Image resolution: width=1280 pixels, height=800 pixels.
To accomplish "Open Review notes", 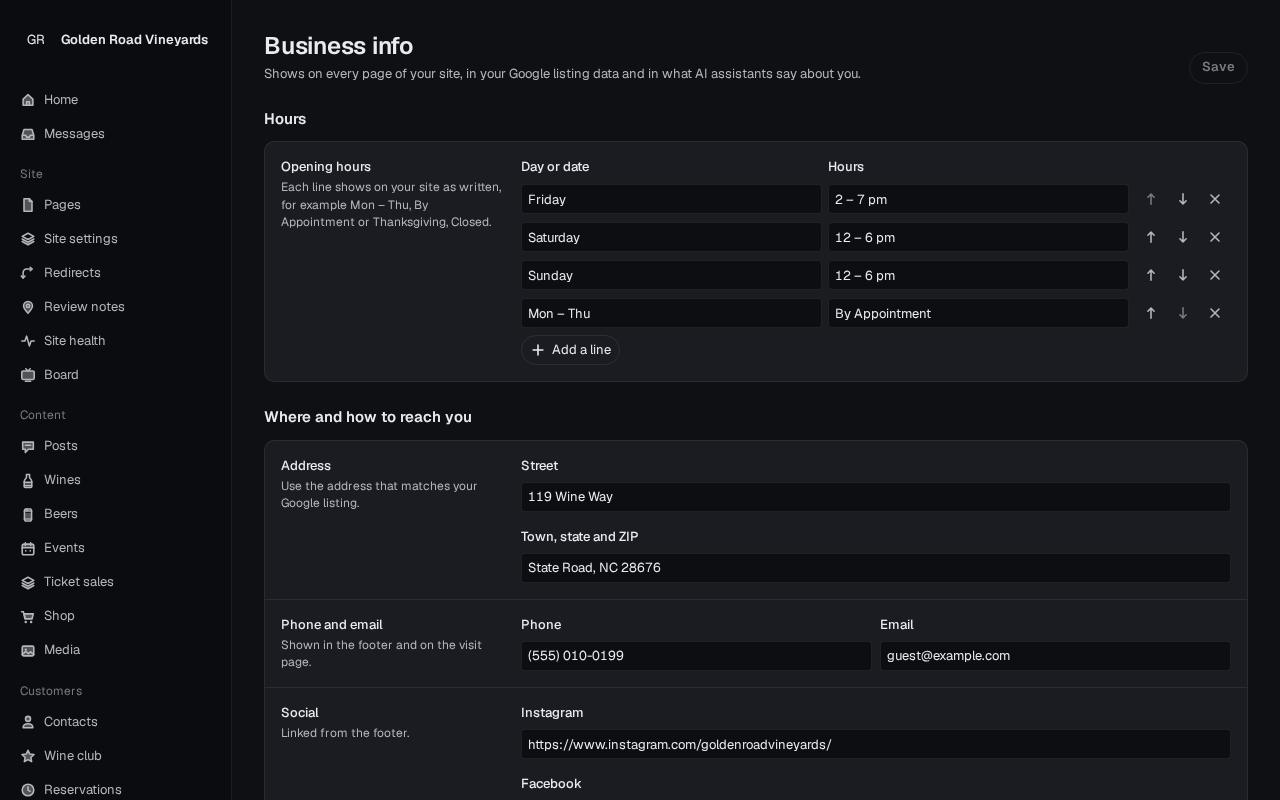I will pyautogui.click(x=116, y=307).
